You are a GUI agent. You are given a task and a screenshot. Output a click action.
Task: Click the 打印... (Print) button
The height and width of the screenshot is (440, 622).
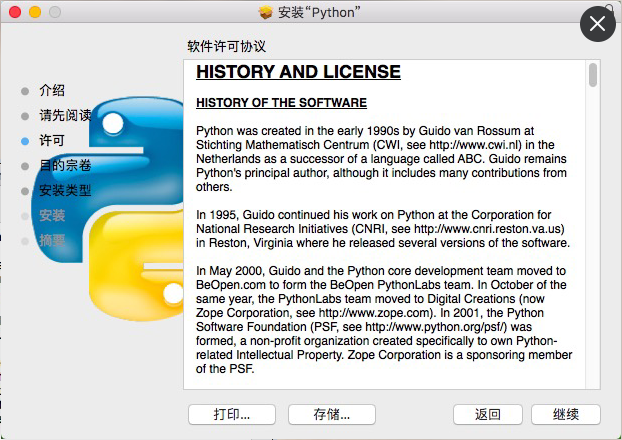232,415
